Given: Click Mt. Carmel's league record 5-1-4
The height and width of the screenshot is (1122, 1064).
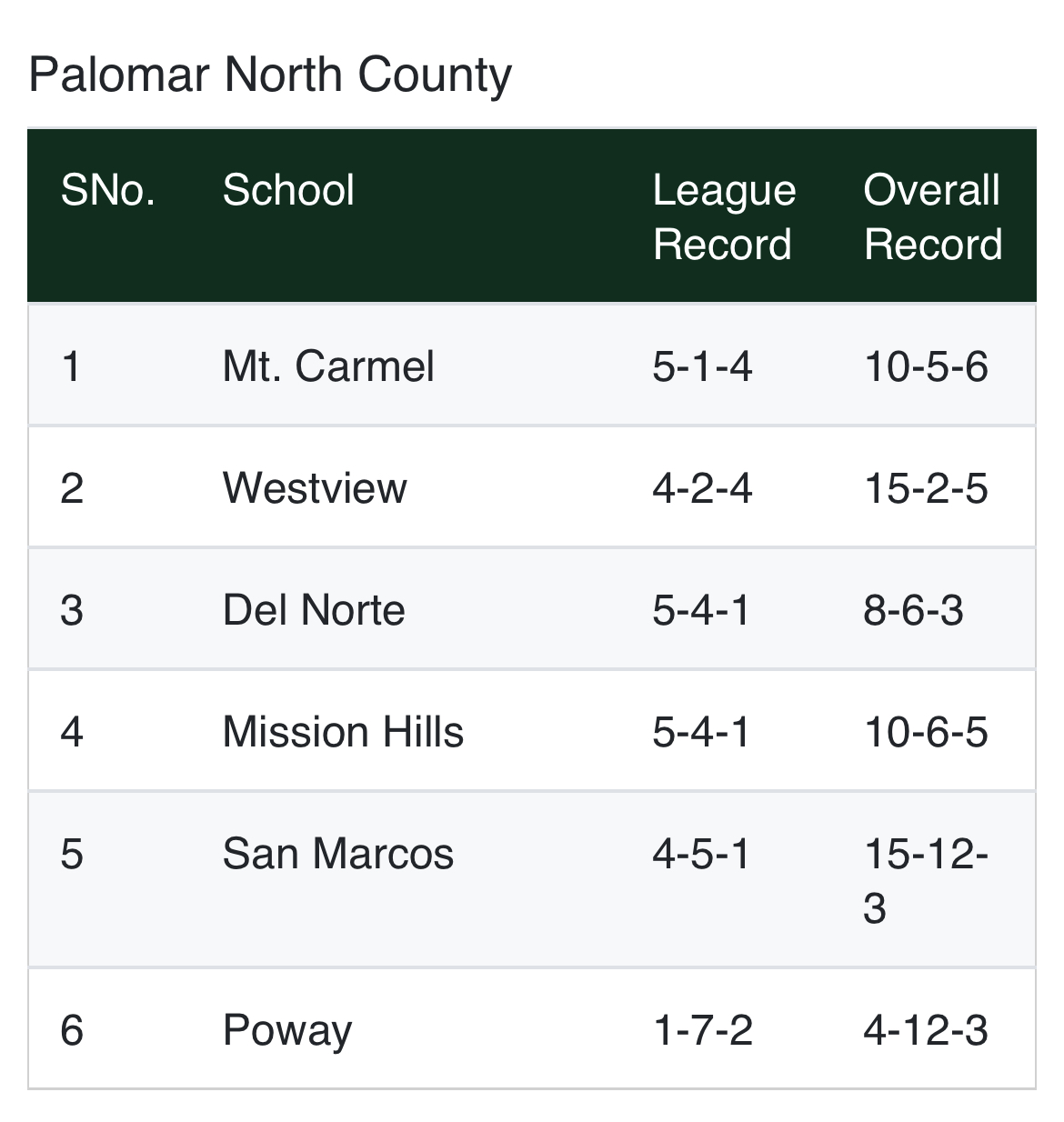Looking at the screenshot, I should (702, 366).
